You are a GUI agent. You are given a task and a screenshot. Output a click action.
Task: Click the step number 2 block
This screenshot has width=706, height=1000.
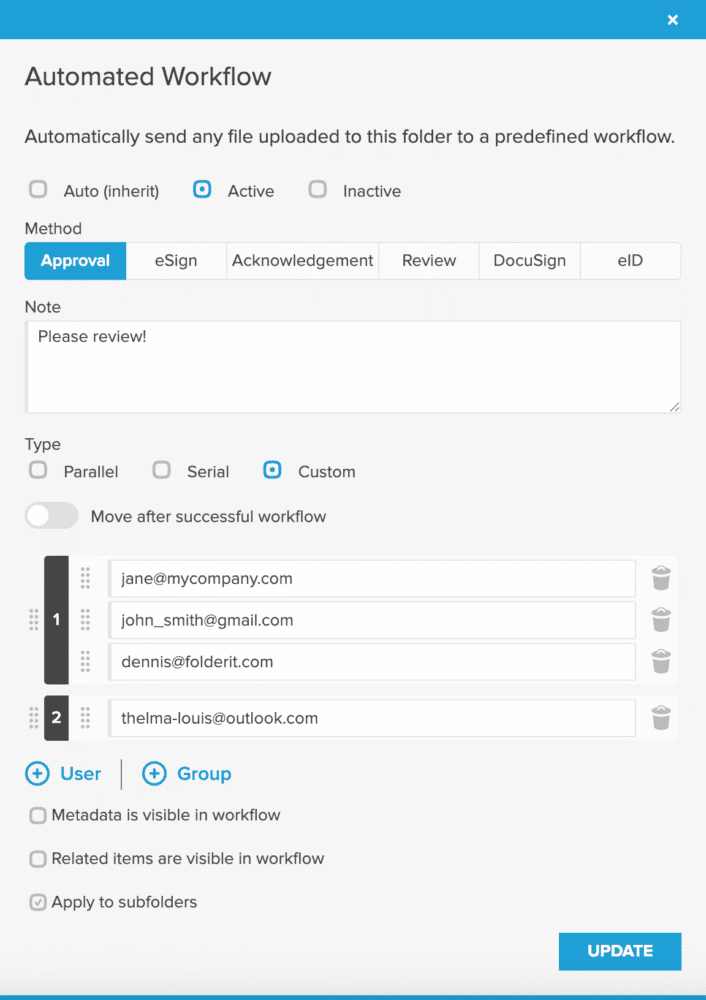(x=56, y=718)
